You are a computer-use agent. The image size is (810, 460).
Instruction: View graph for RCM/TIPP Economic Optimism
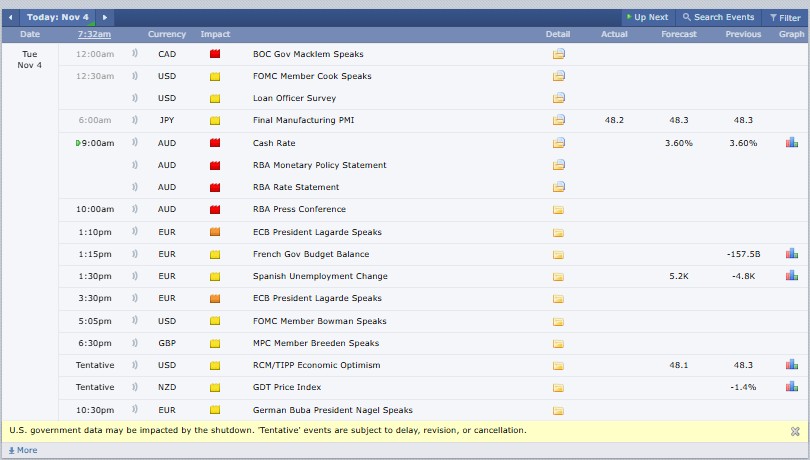(791, 365)
